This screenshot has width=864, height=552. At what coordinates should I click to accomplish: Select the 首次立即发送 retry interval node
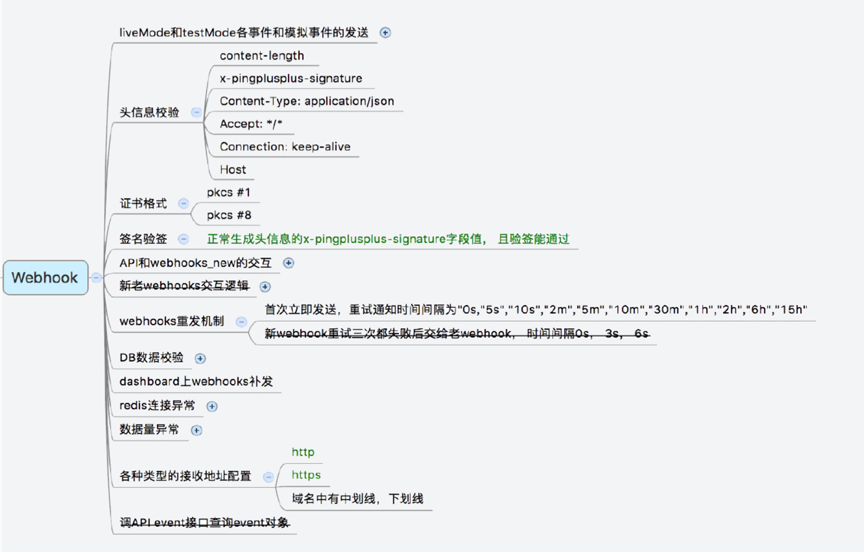[536, 310]
